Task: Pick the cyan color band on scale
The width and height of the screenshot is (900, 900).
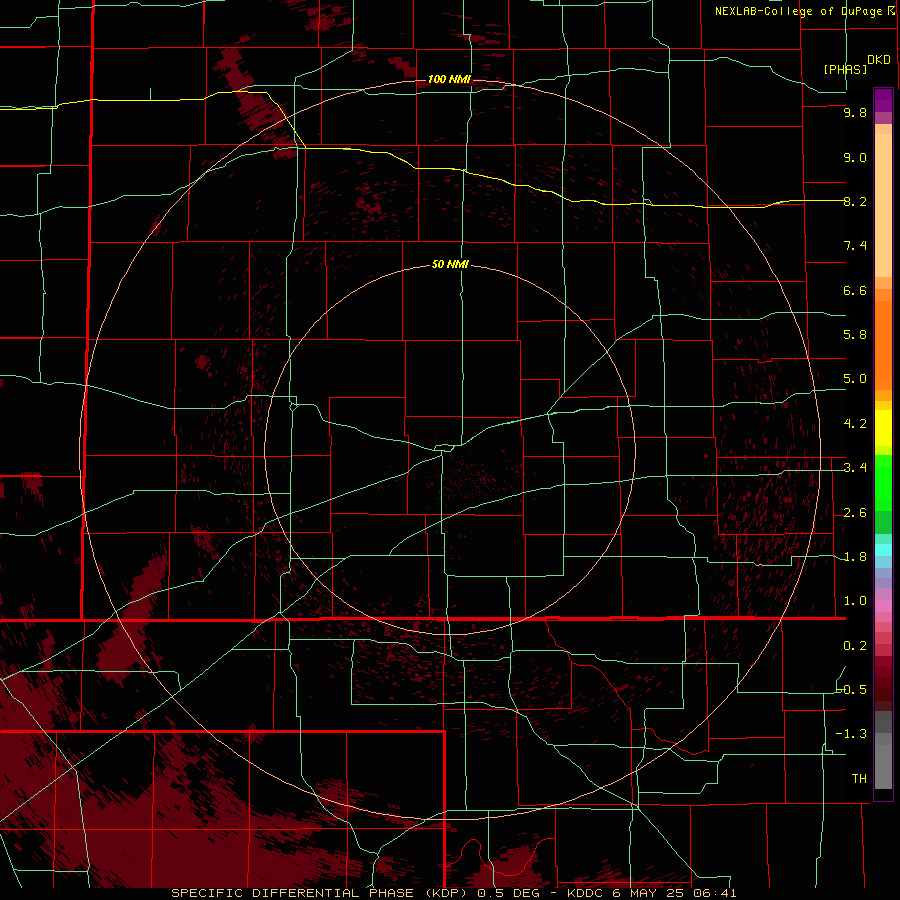Action: click(x=883, y=549)
